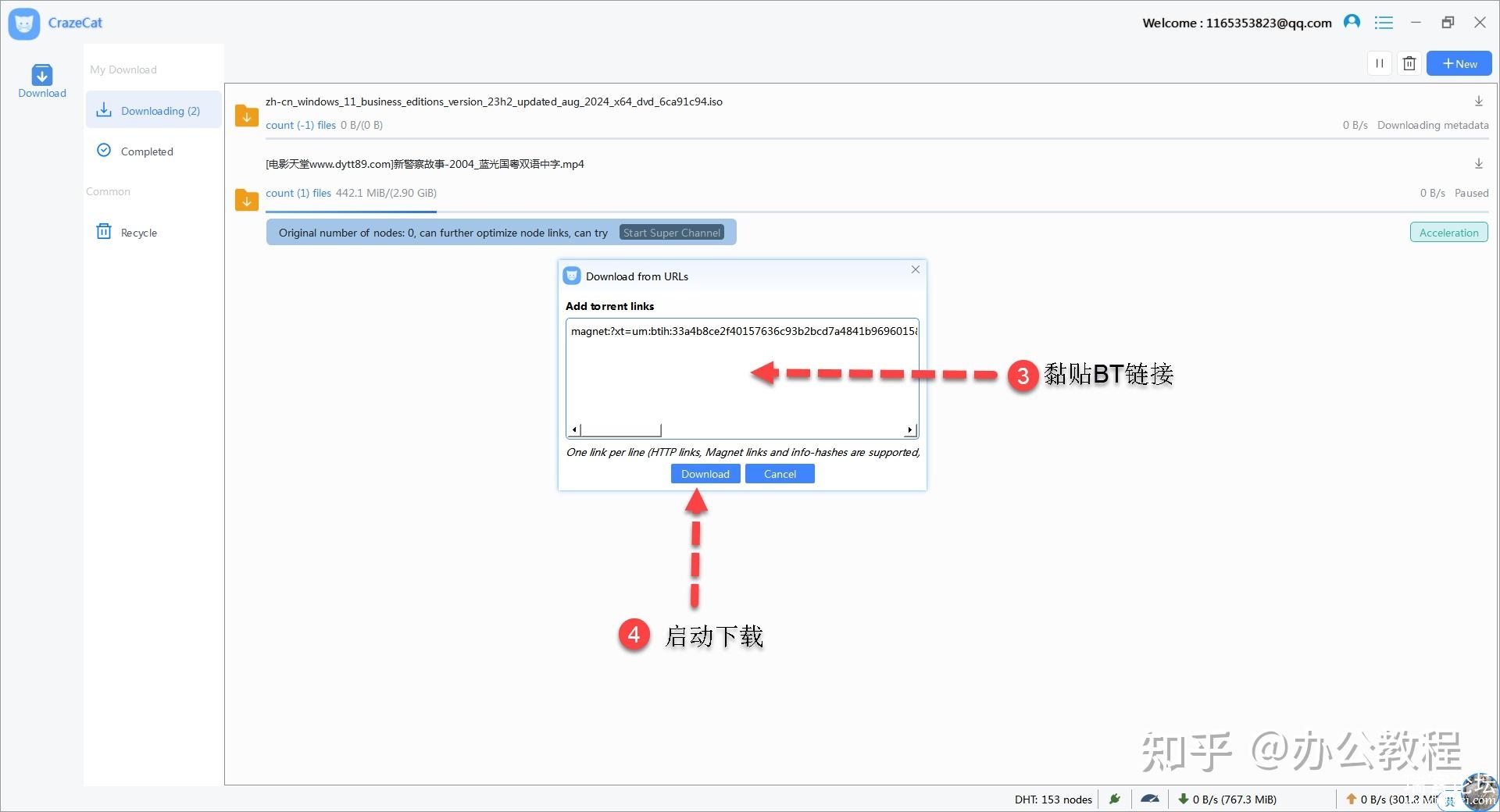Minimize the CrazeCat window
The width and height of the screenshot is (1500, 812).
point(1416,23)
